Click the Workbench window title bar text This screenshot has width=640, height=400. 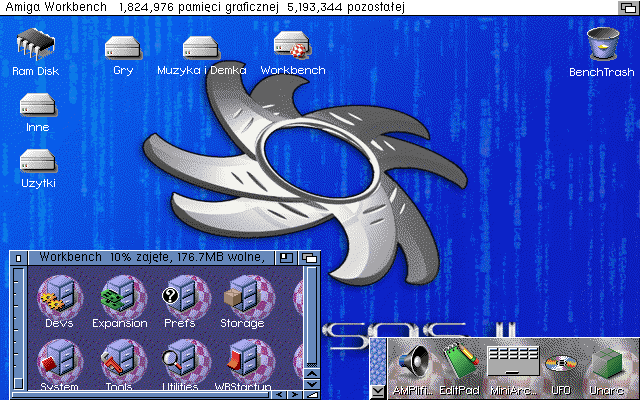[151, 257]
